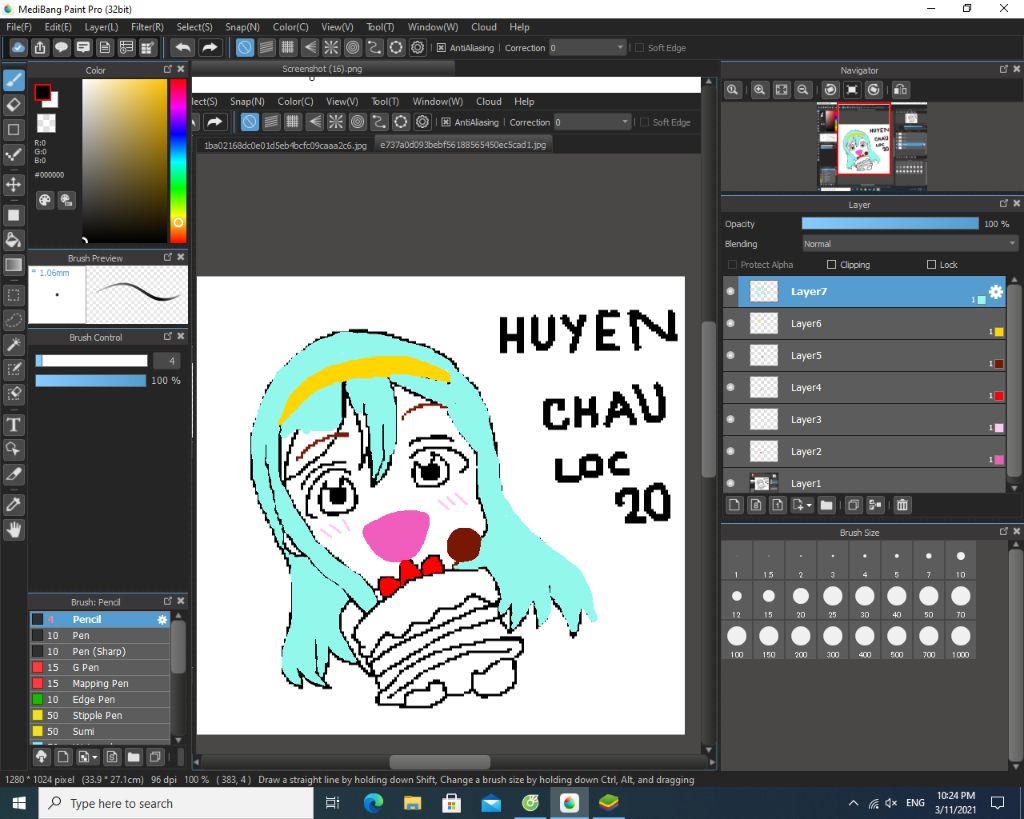
Task: Click the Navigator preview thumbnail
Action: pyautogui.click(x=871, y=146)
